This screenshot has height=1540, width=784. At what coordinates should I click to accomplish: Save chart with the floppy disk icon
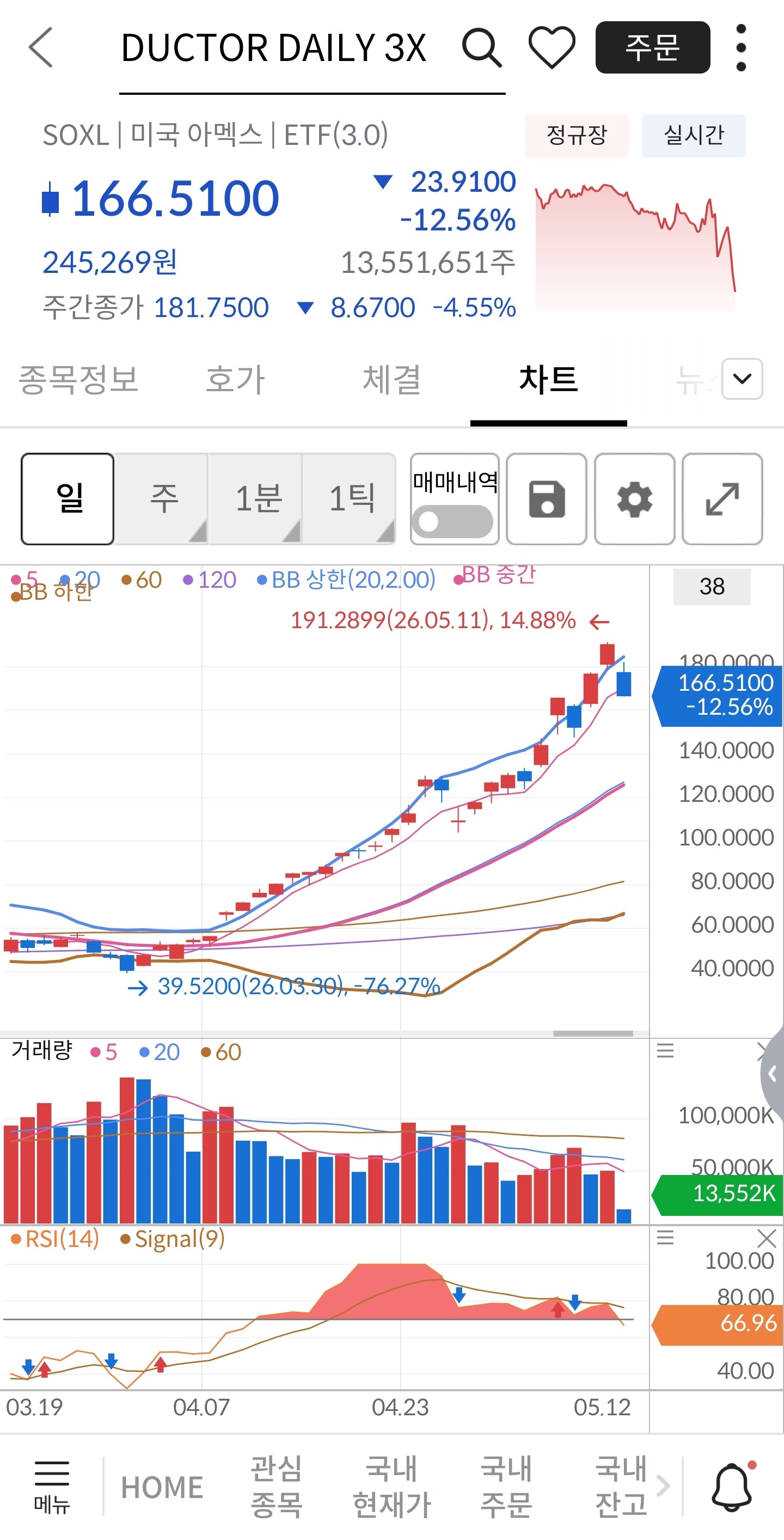pyautogui.click(x=546, y=499)
